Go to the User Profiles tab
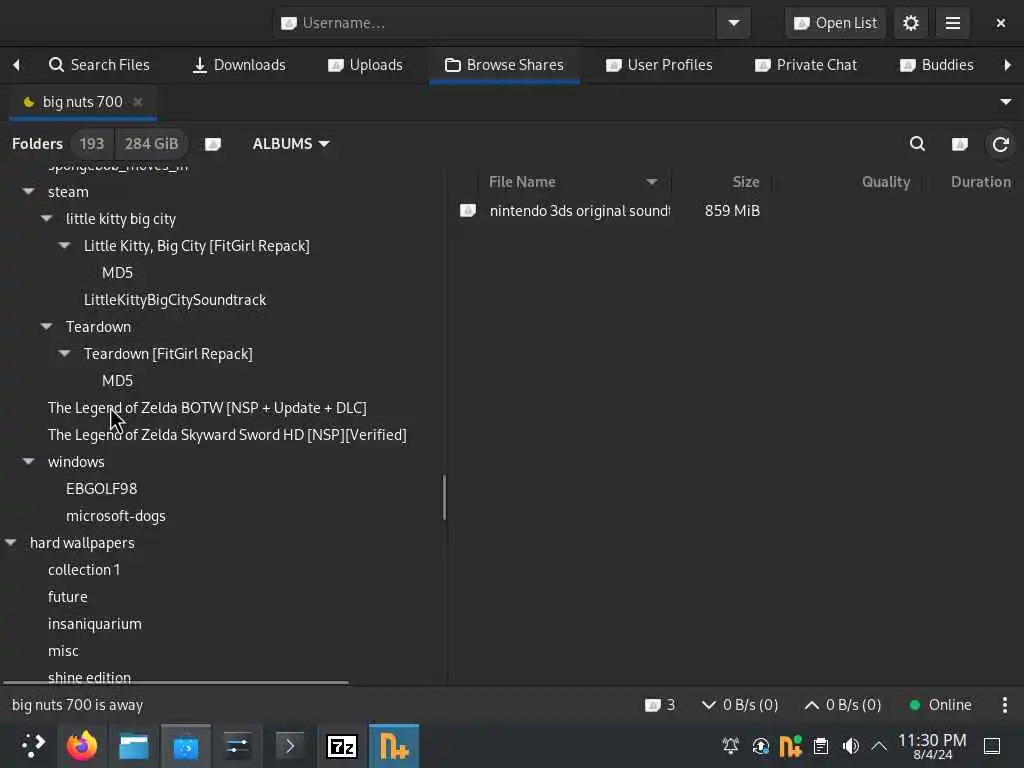Image resolution: width=1024 pixels, height=768 pixels. [659, 65]
